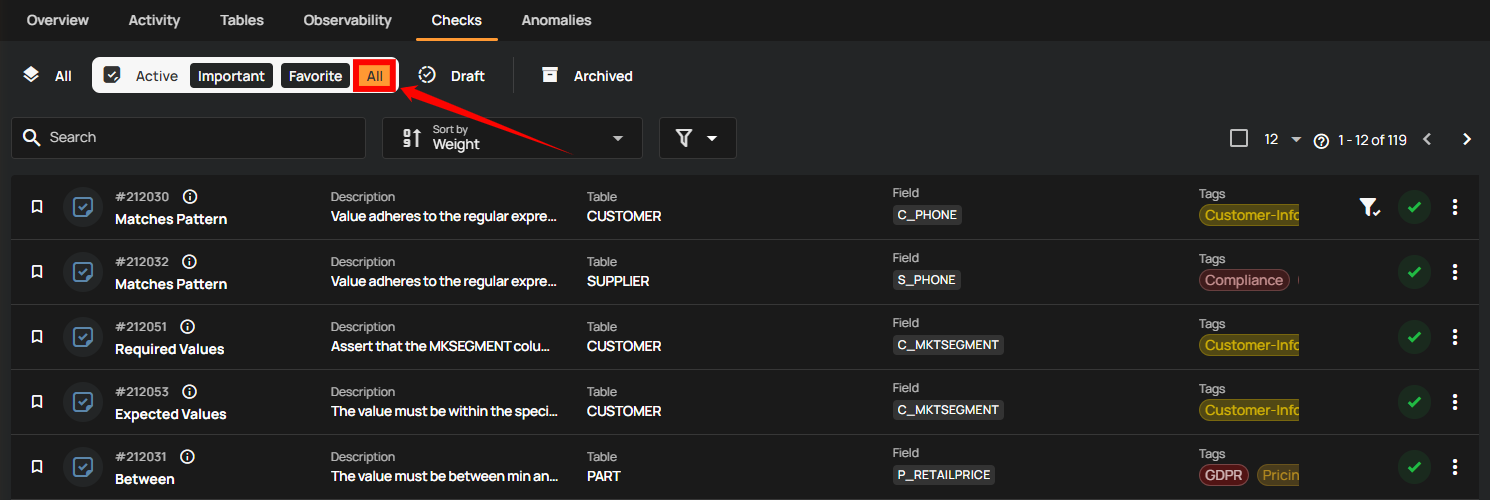1490x500 pixels.
Task: Show All checks layers filter
Action: point(49,76)
